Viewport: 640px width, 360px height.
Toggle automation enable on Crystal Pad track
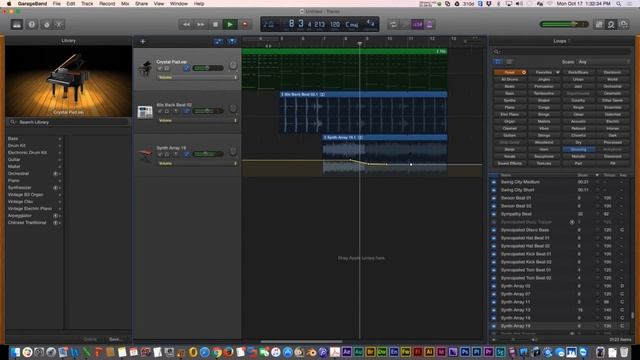187,68
